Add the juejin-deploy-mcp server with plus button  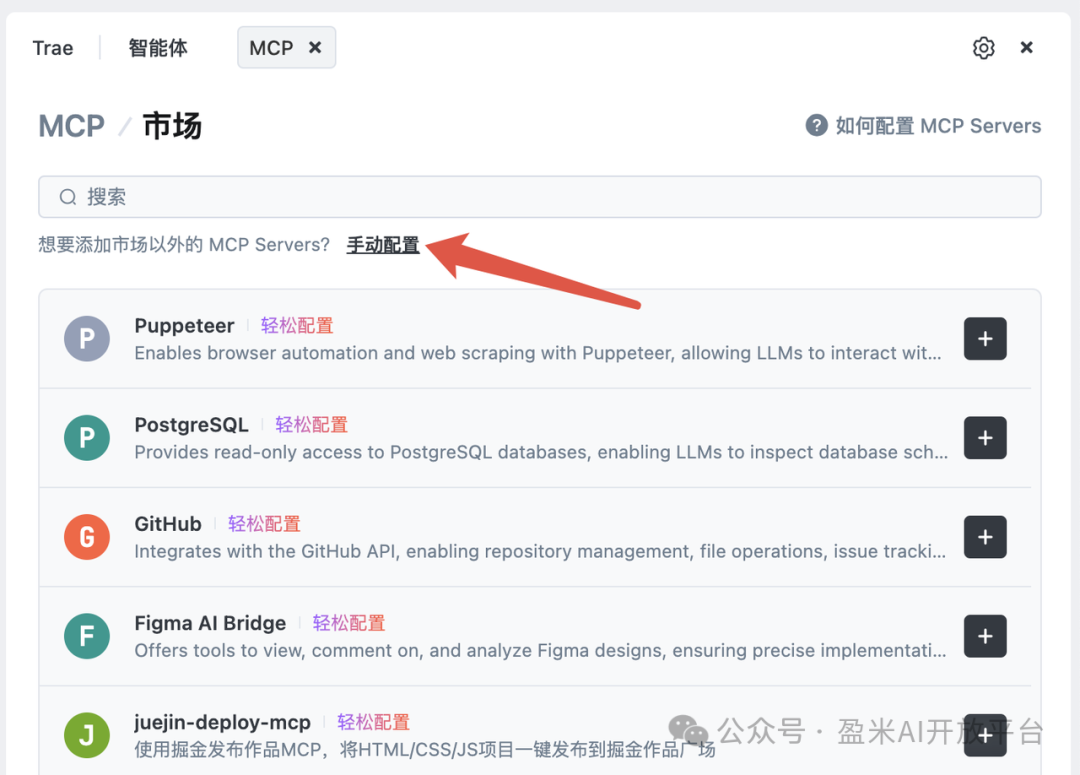(985, 735)
